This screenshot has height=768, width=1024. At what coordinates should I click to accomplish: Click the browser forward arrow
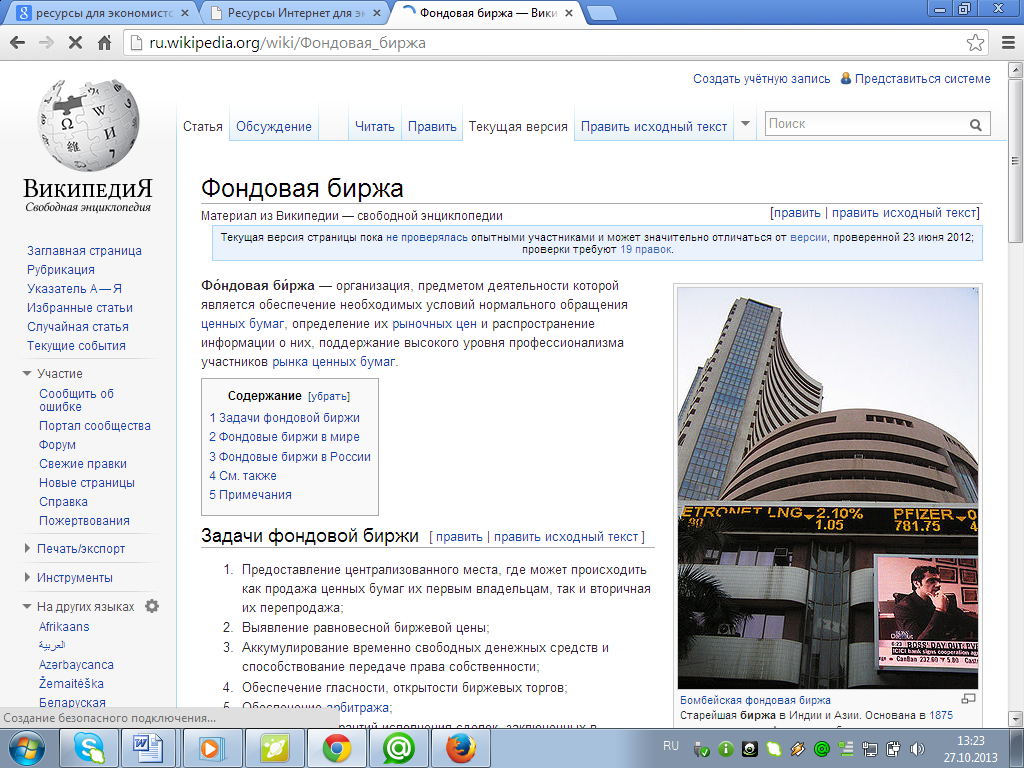tap(46, 43)
